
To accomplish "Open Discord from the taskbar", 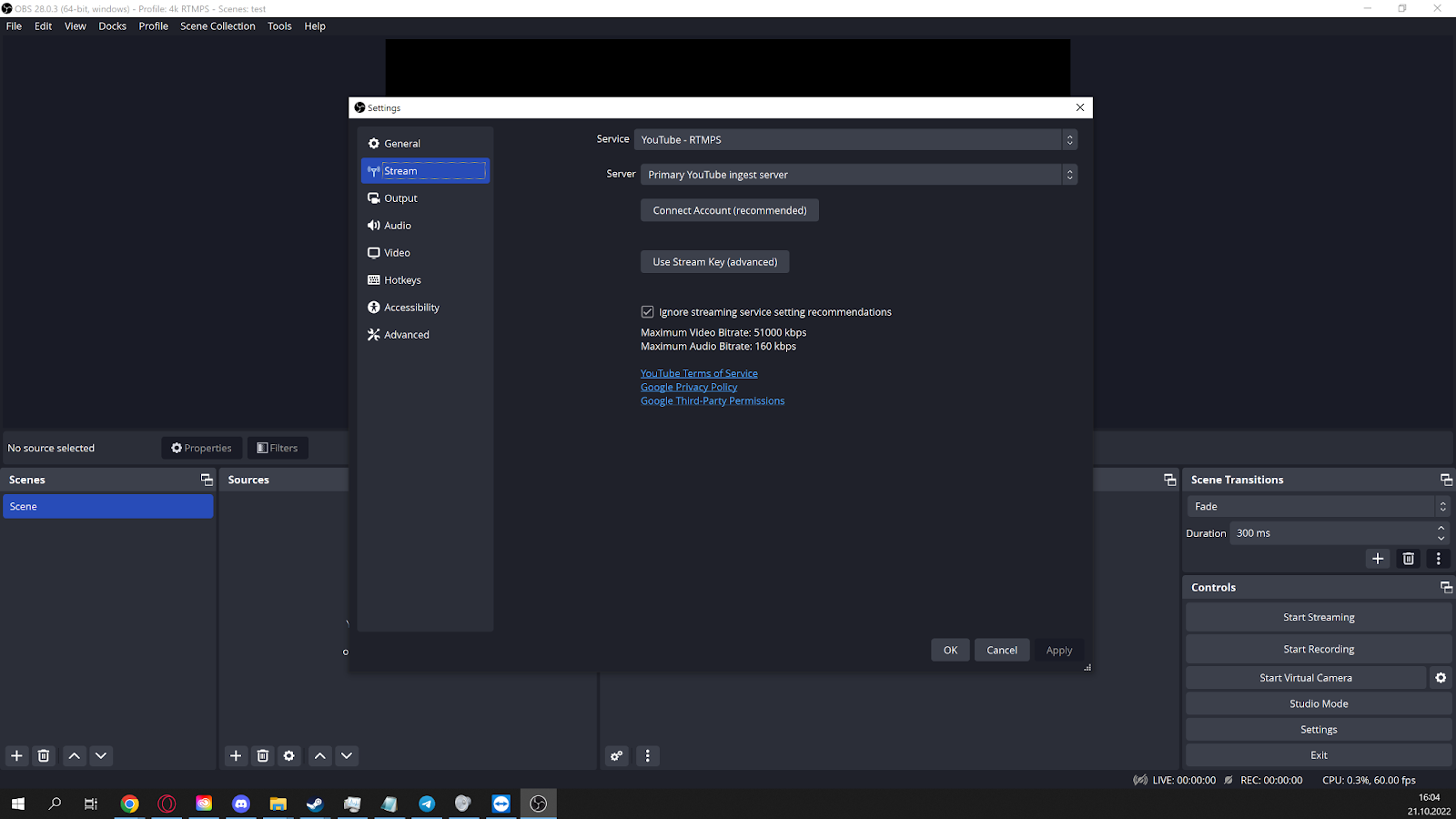I will point(241,804).
